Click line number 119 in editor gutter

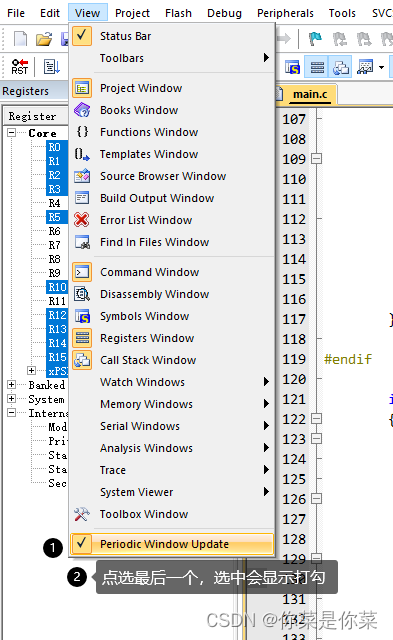tap(294, 359)
